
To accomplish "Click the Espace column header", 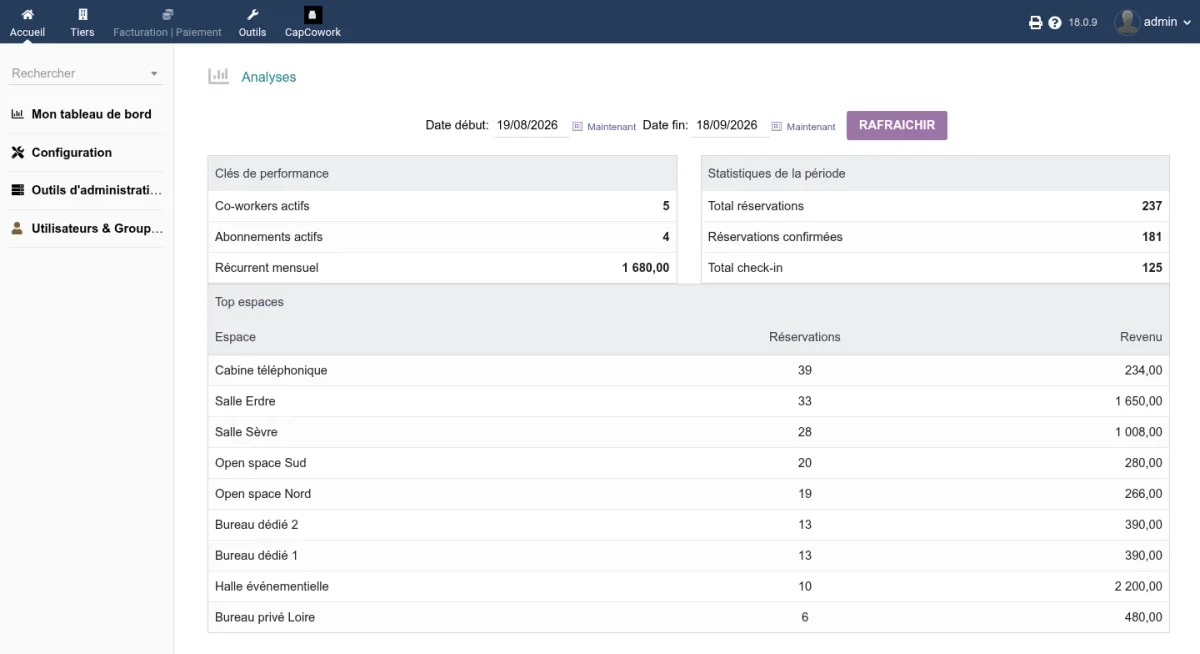I will (x=235, y=337).
